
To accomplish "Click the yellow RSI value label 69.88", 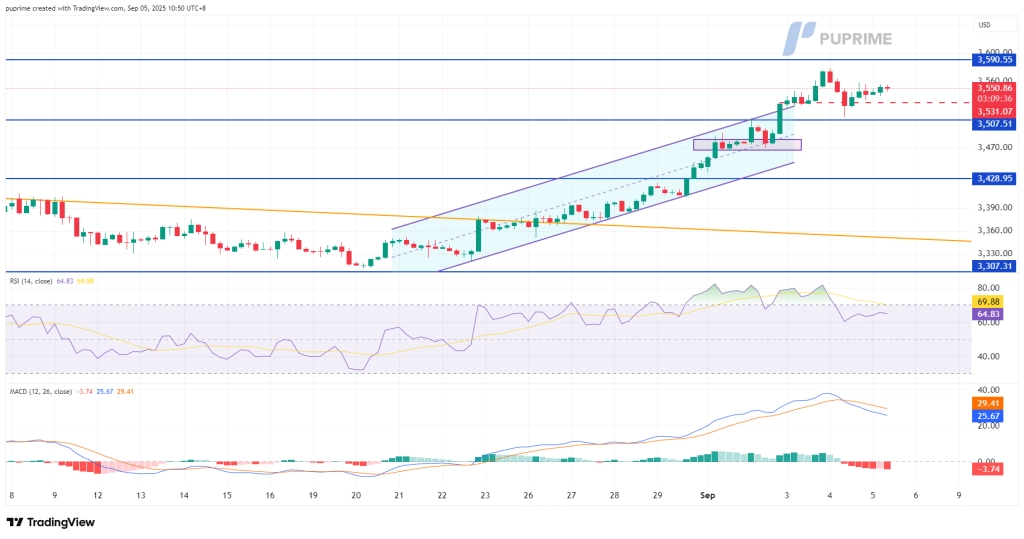I will tap(988, 302).
